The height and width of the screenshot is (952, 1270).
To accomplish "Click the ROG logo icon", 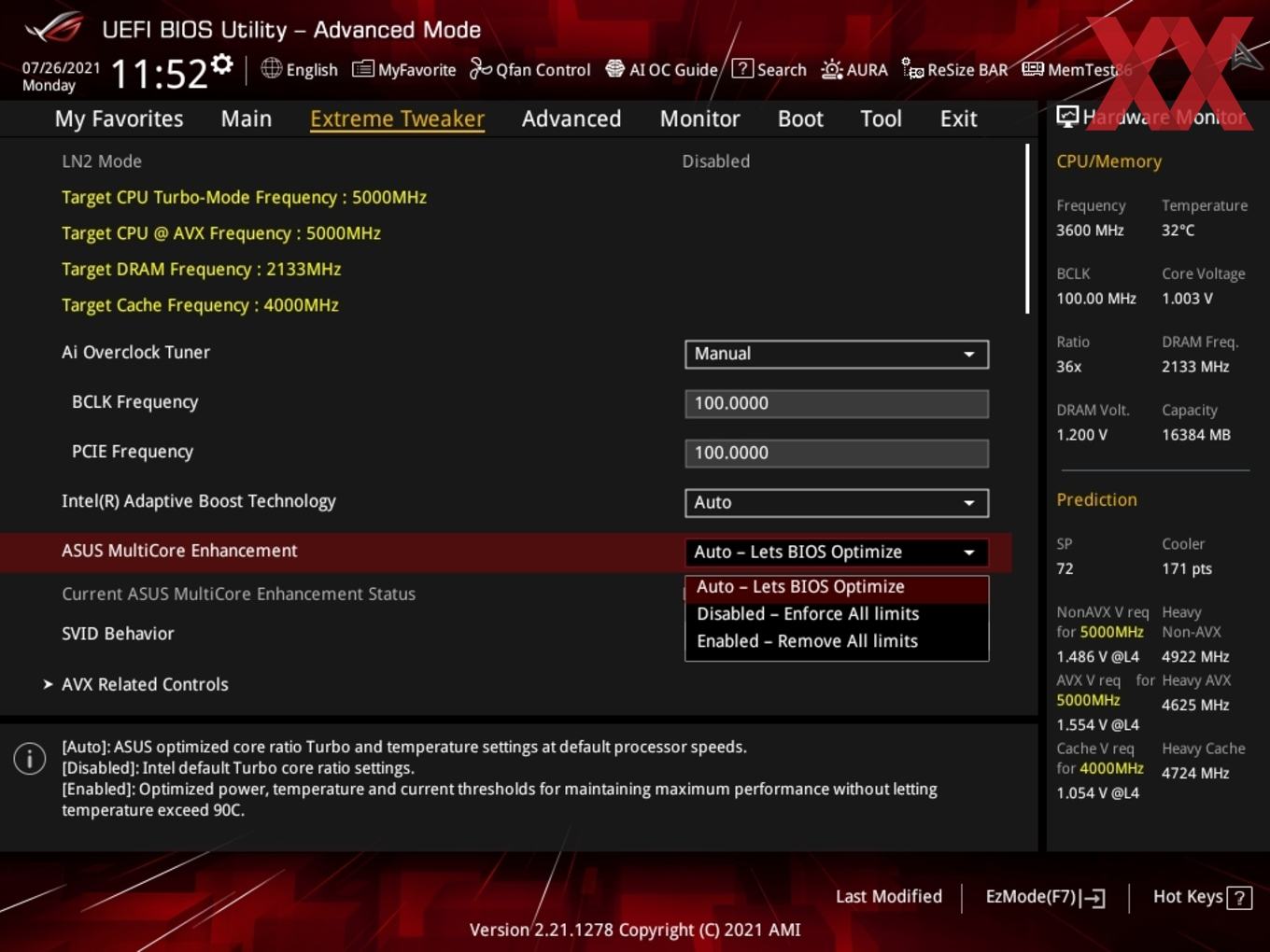I will pos(54,28).
